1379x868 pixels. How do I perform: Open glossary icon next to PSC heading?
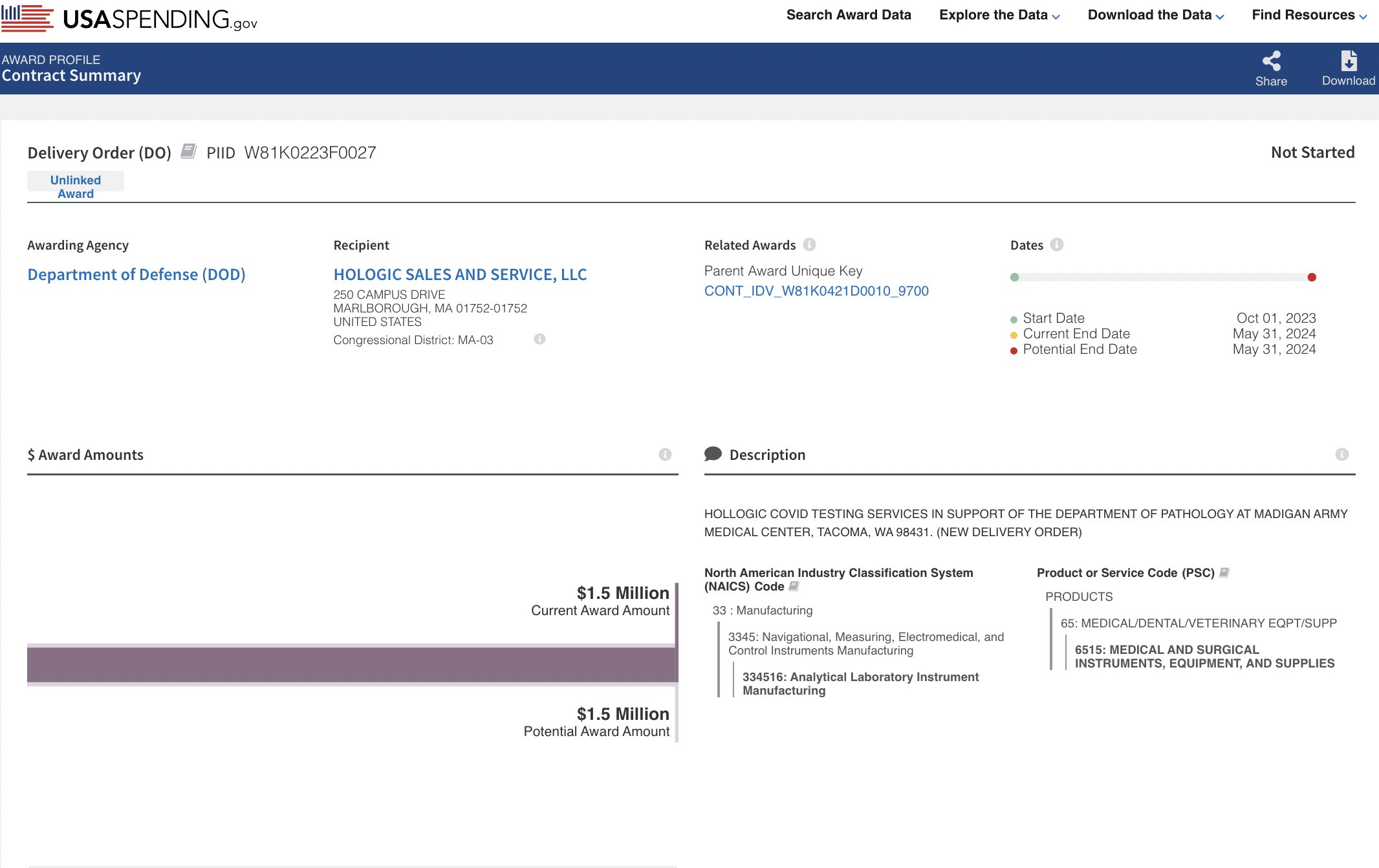[1224, 572]
